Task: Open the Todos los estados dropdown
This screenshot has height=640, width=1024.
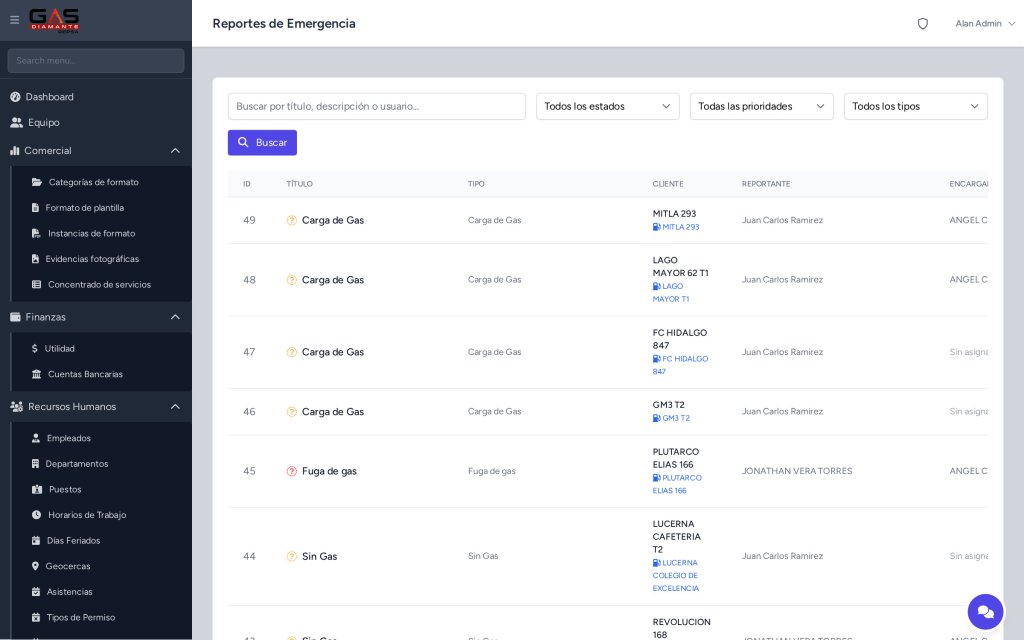Action: pyautogui.click(x=607, y=106)
